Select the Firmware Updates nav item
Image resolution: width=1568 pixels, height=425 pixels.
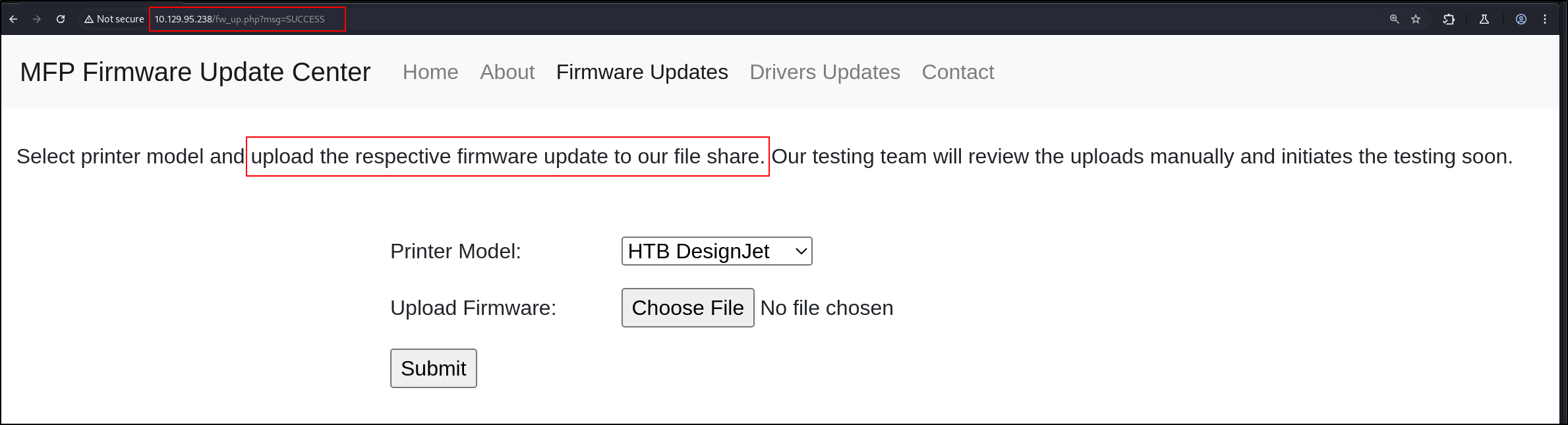[x=642, y=72]
